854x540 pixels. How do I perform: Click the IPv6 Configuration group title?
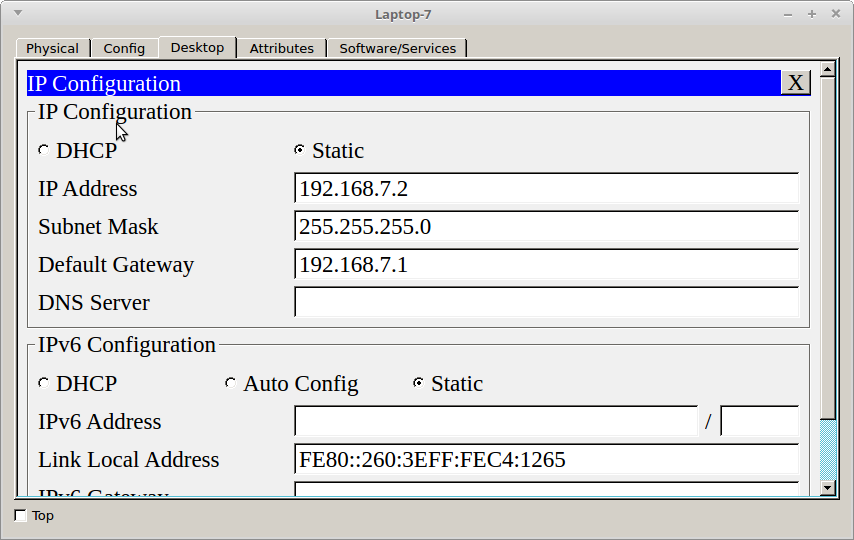(x=126, y=345)
